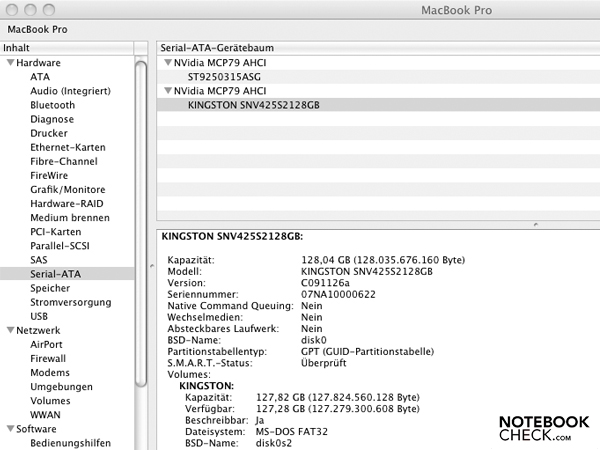Screen dimensions: 600x450
Task: Select the KINGSTON SNV425S2128GB drive row
Action: tap(378, 105)
